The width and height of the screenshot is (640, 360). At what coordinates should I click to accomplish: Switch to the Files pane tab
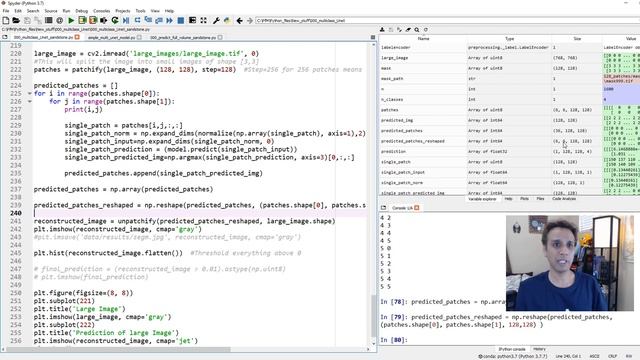tap(540, 199)
